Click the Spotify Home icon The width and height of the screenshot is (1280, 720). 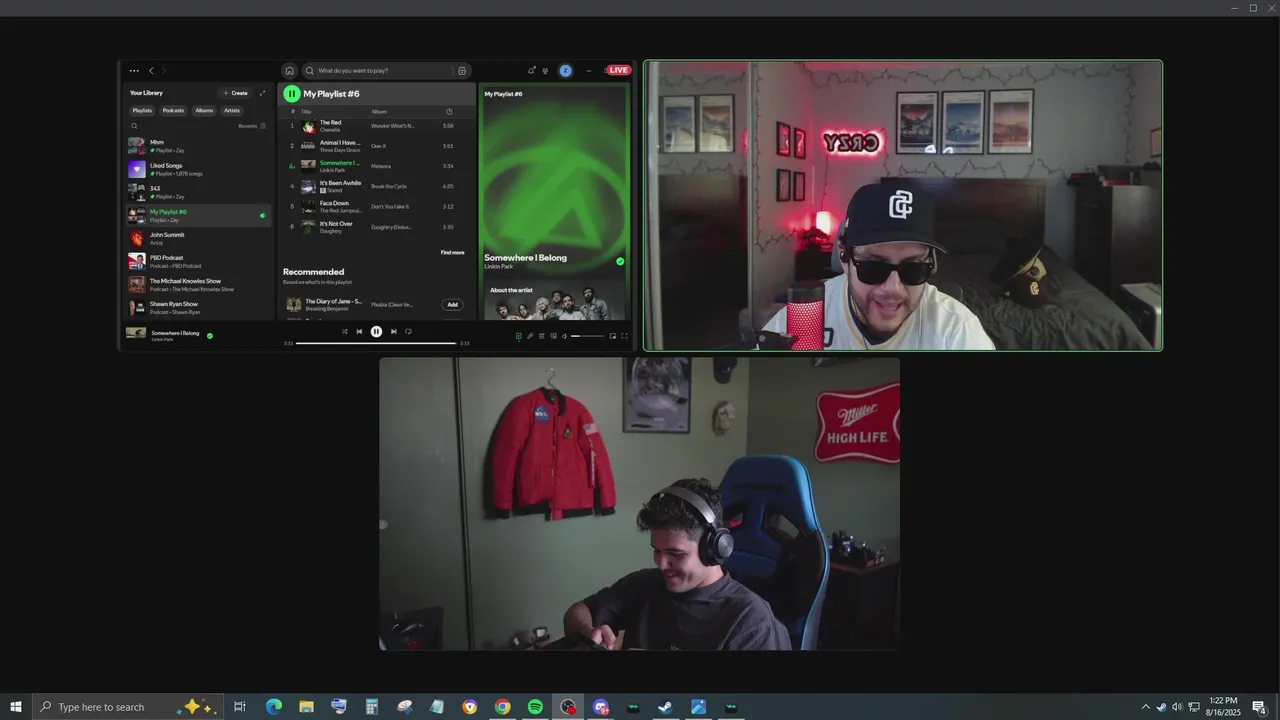(289, 71)
